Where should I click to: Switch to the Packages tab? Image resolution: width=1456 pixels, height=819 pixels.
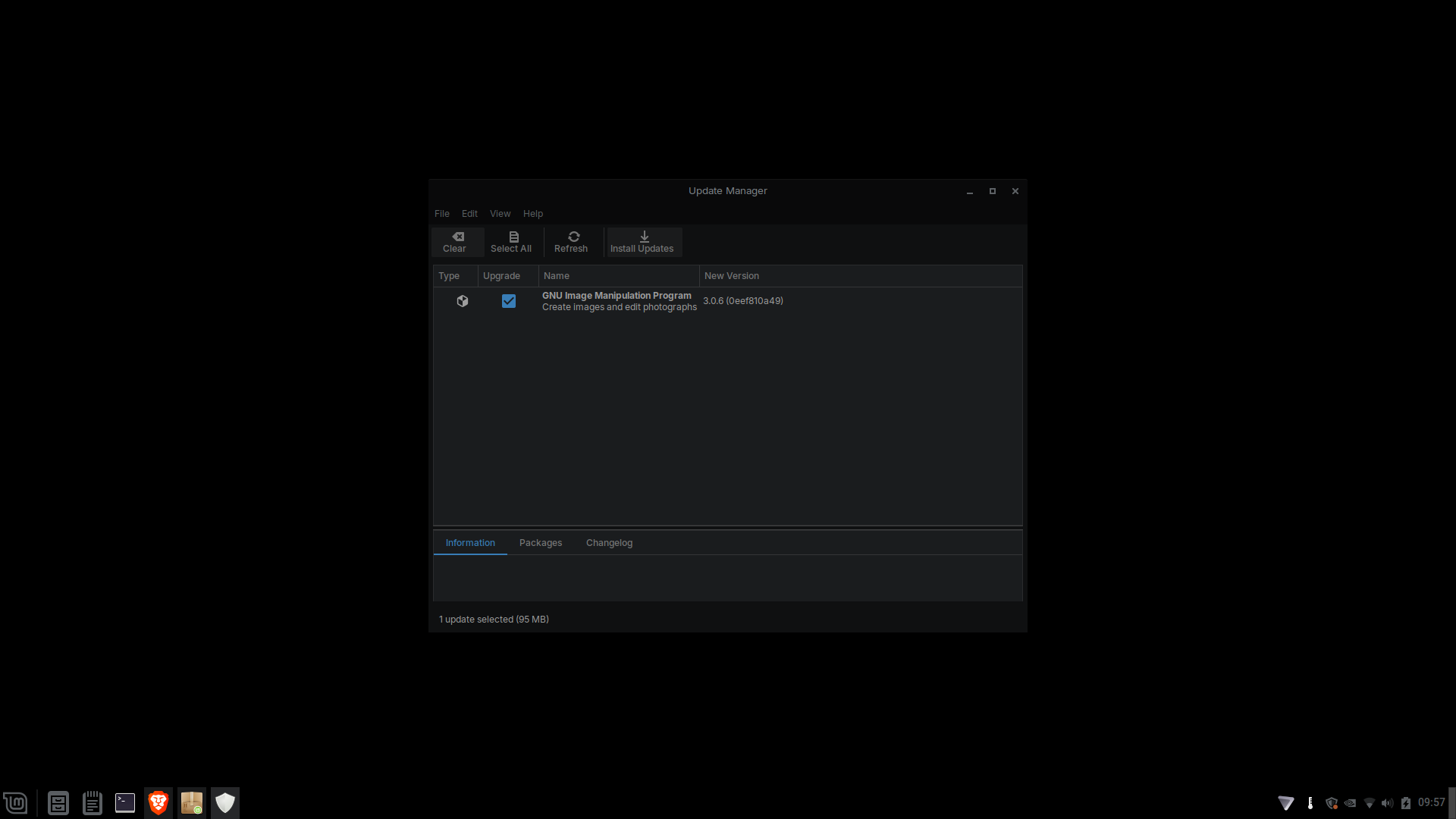pyautogui.click(x=541, y=543)
